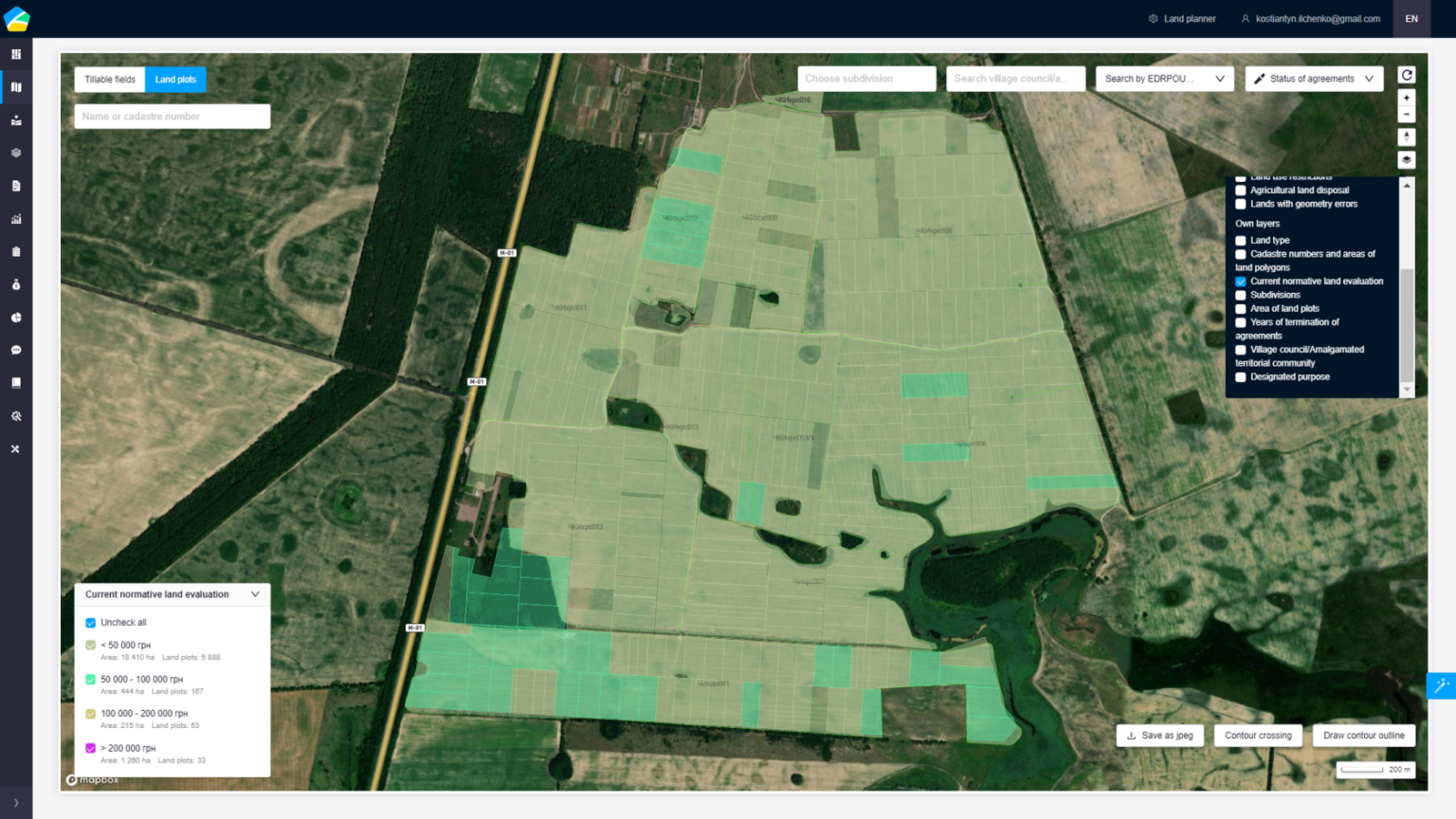The height and width of the screenshot is (819, 1456).
Task: Focus the Name or cadastre number field
Action: tap(173, 117)
